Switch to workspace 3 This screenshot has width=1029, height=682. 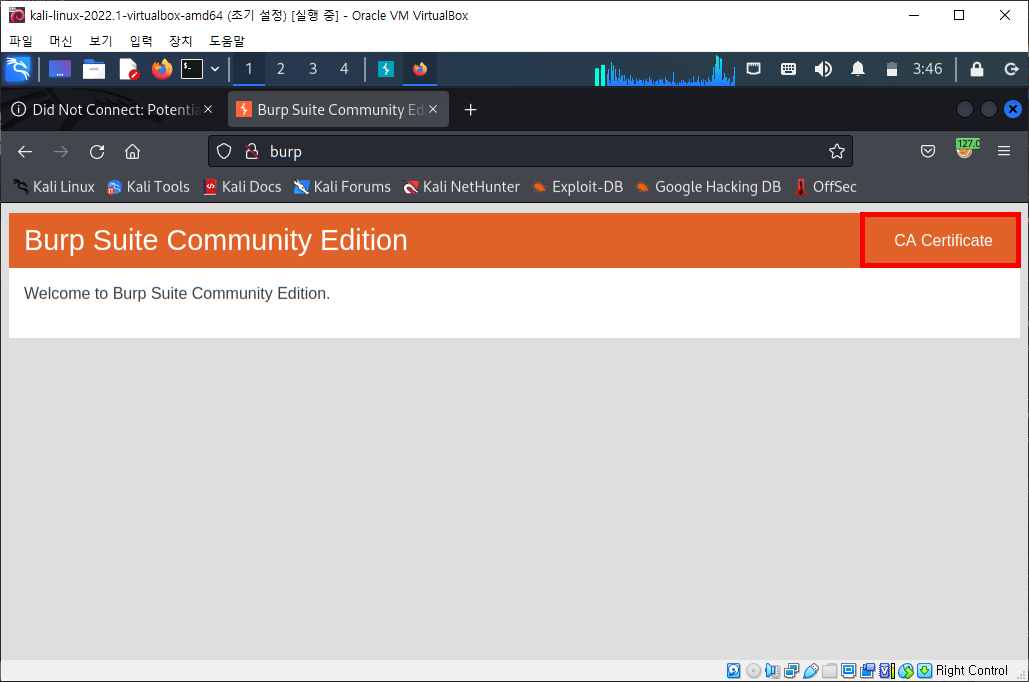point(313,69)
